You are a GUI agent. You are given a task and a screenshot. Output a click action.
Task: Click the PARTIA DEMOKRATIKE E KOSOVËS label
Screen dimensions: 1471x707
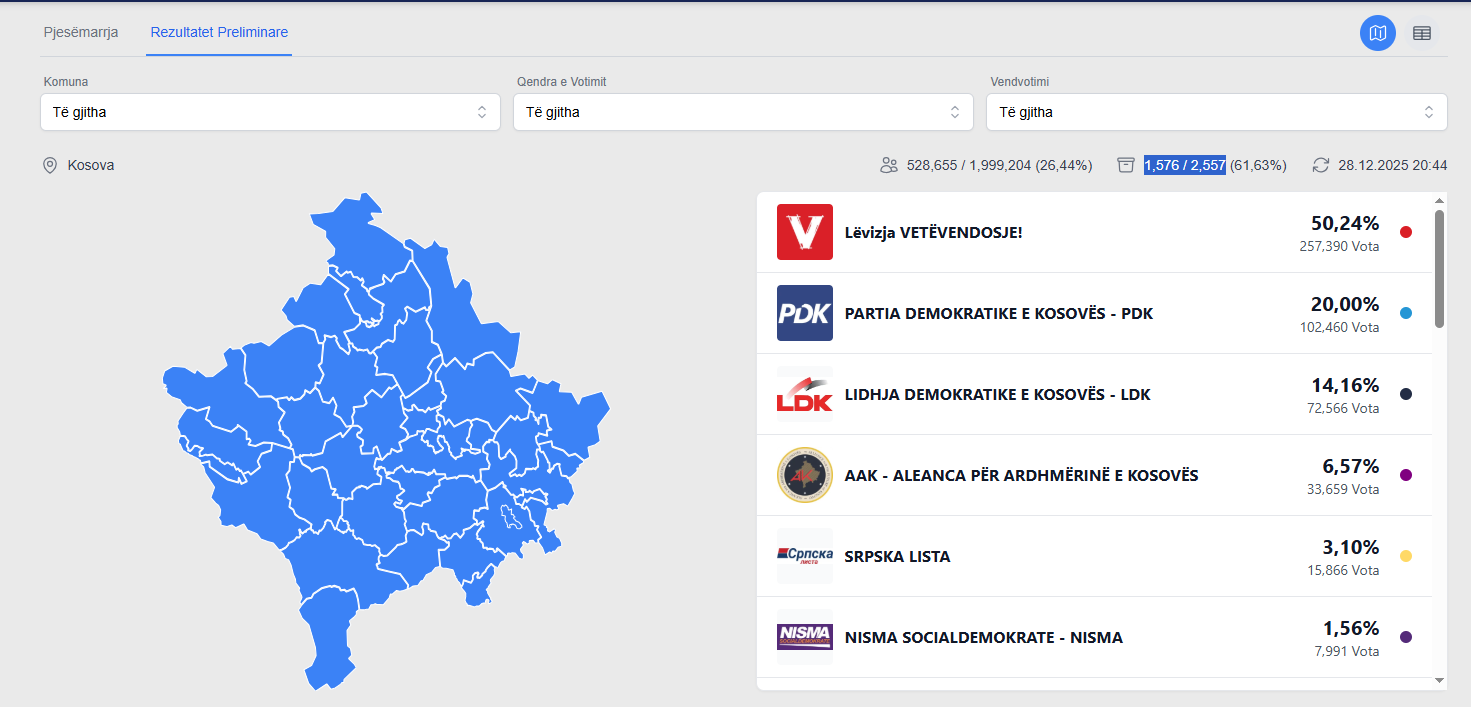(998, 314)
